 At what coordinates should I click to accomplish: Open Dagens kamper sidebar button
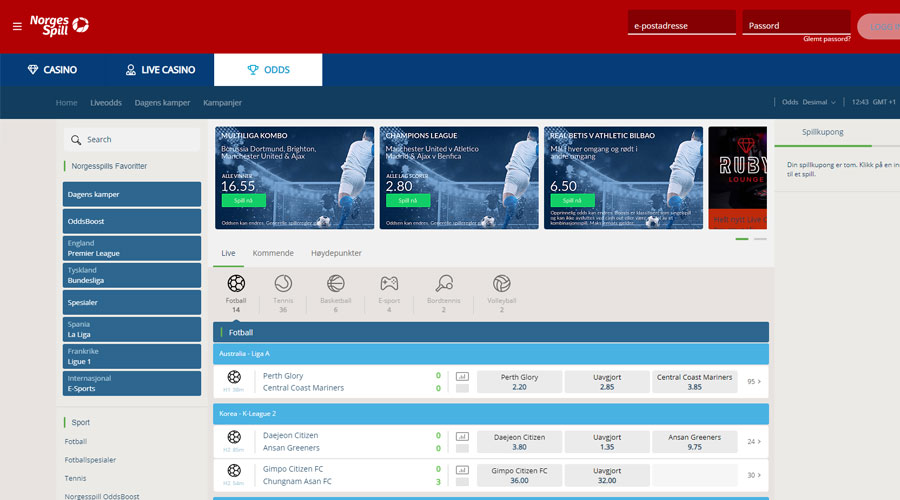(132, 194)
